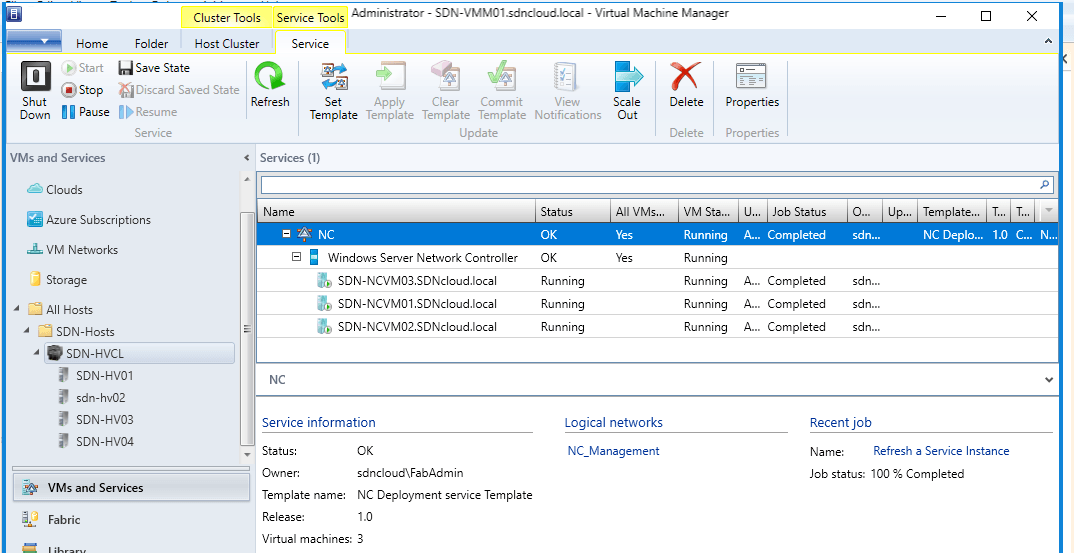This screenshot has width=1074, height=553.
Task: Switch to the Folder tab
Action: point(151,43)
